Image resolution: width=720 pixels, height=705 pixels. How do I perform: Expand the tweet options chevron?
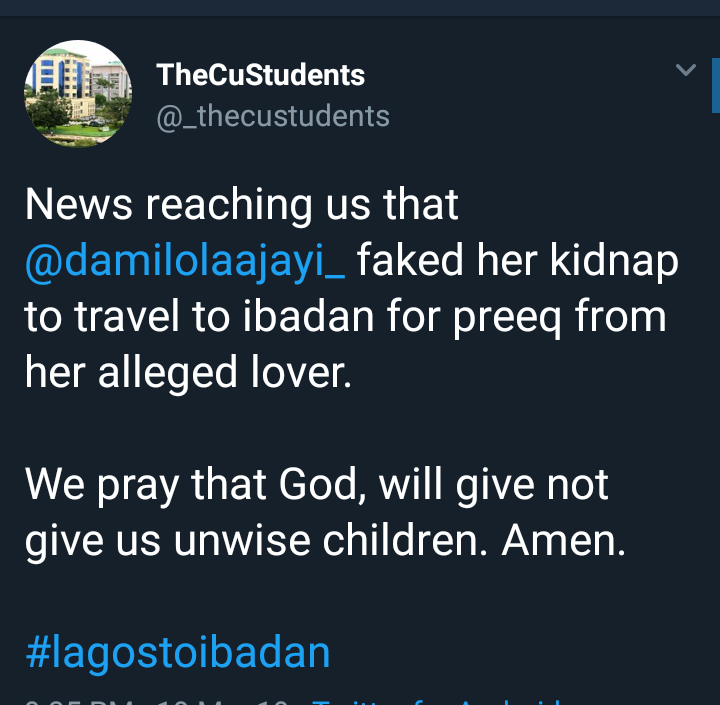pyautogui.click(x=686, y=70)
